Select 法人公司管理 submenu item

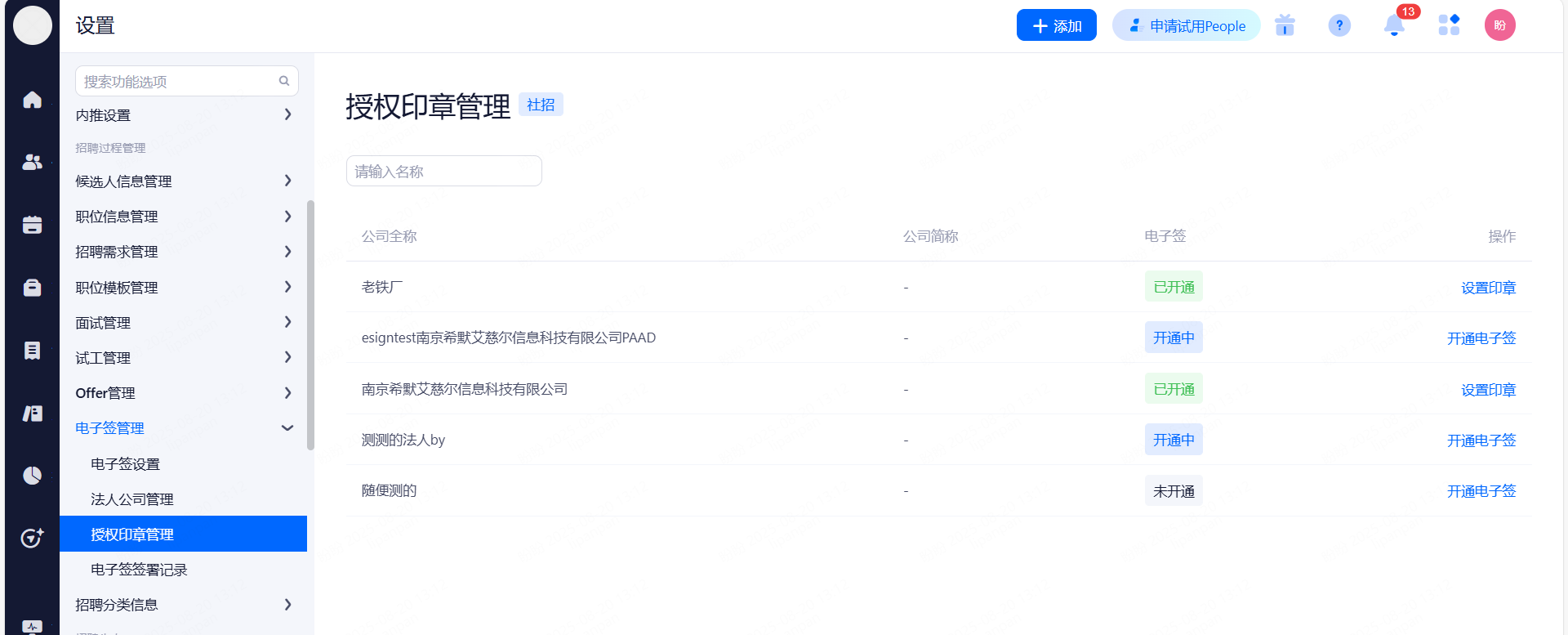click(132, 499)
